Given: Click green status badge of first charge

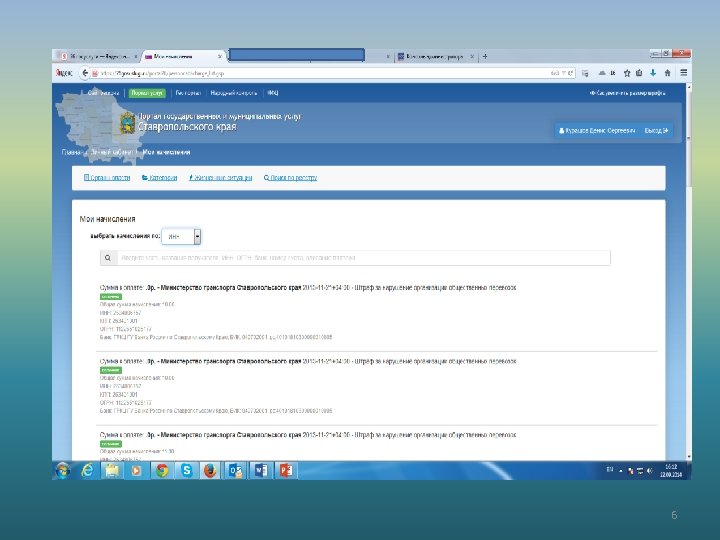Looking at the screenshot, I should coord(111,297).
